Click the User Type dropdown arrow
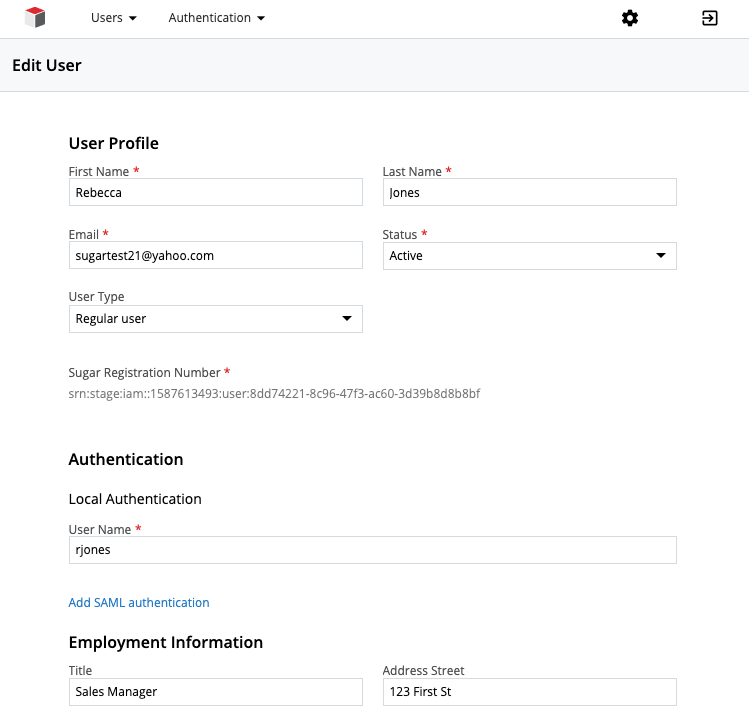749x718 pixels. 346,319
